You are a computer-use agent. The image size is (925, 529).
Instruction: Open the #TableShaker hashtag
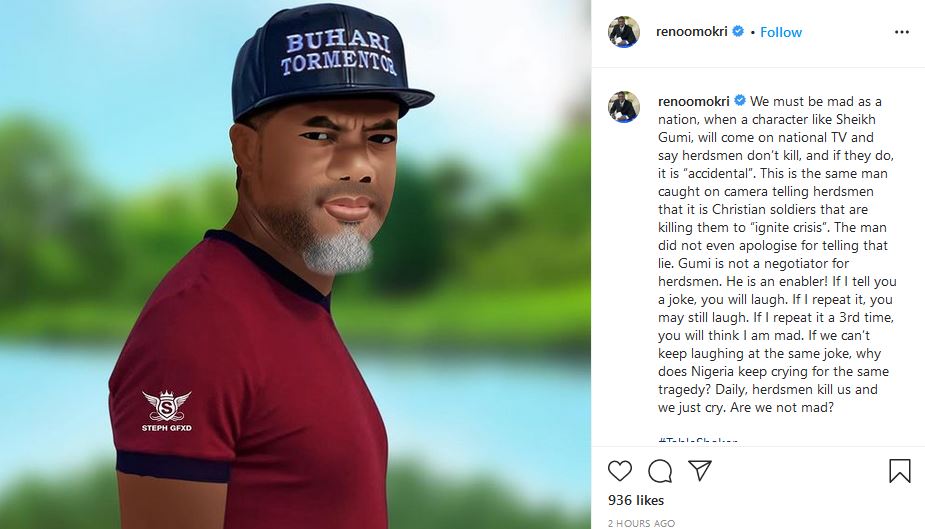pos(698,442)
